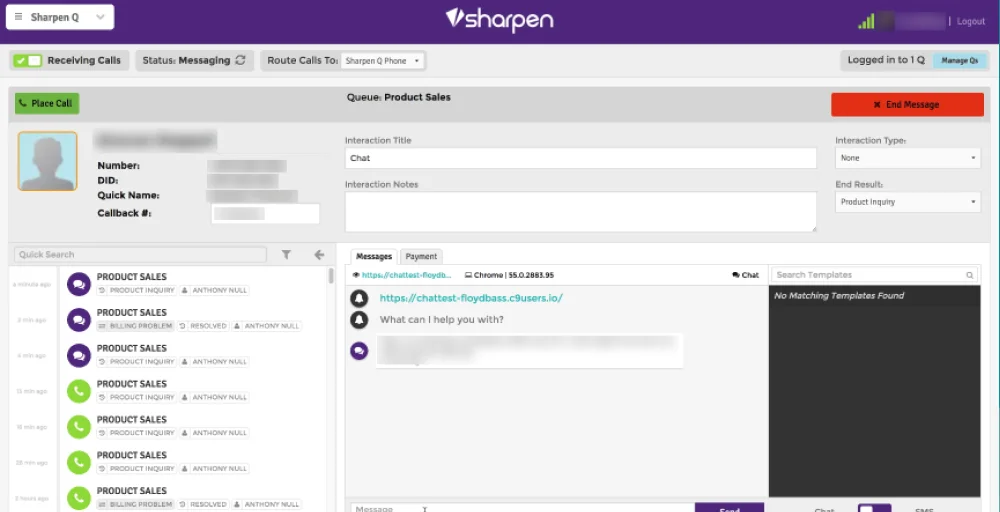Click phone icon of the '18 min ago' entry
Screen dimensions: 1000x512
tap(78, 427)
